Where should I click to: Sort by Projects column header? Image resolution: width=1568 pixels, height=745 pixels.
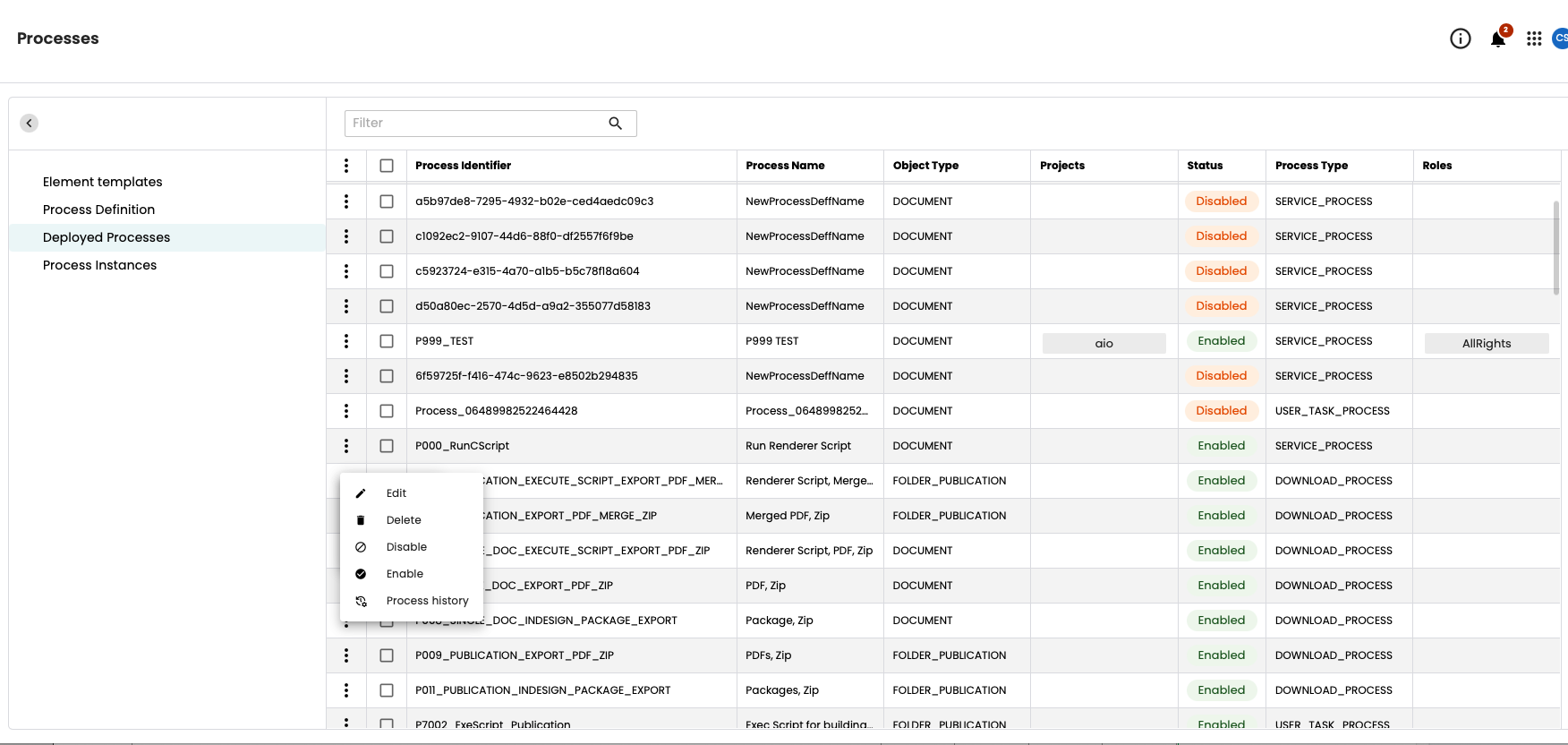[1062, 166]
